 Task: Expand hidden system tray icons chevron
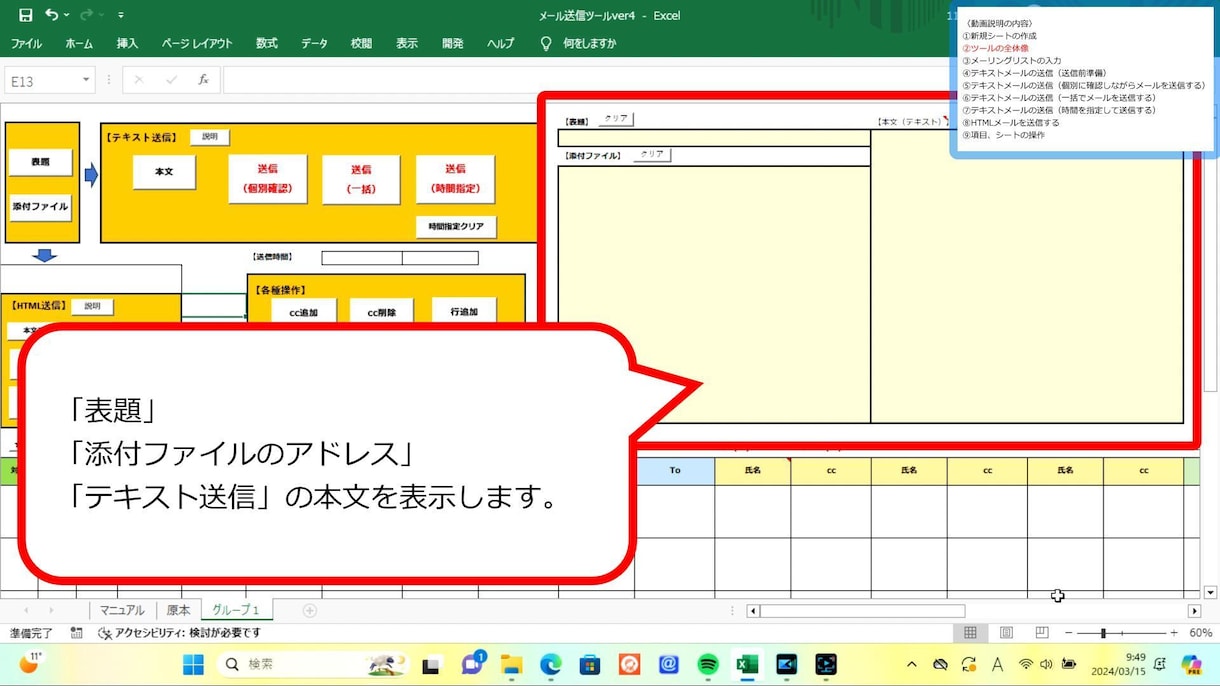(x=911, y=664)
